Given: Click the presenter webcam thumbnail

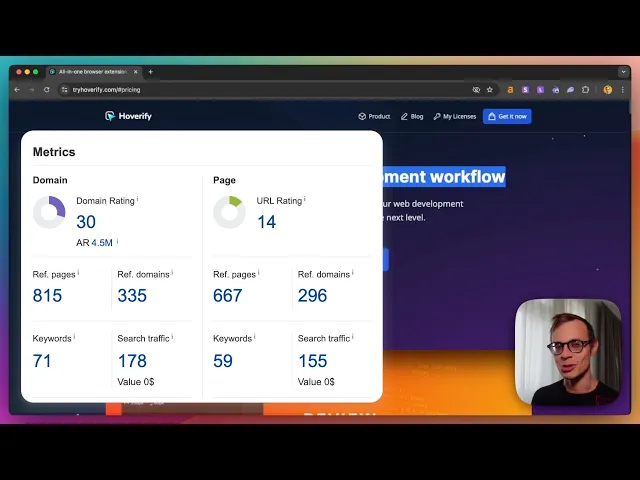Looking at the screenshot, I should pyautogui.click(x=569, y=352).
